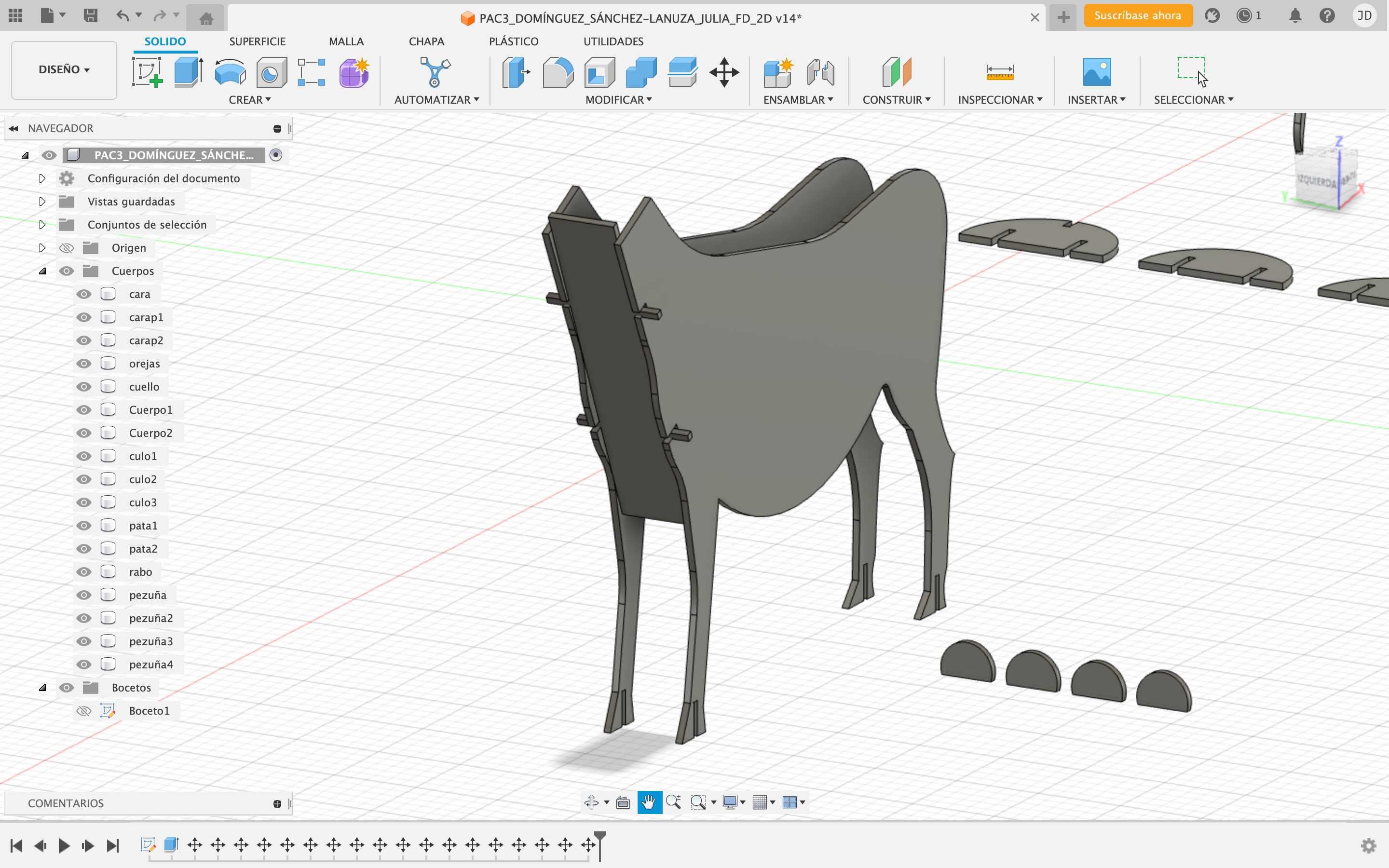
Task: Expand the Vistas guardadas folder
Action: (42, 202)
